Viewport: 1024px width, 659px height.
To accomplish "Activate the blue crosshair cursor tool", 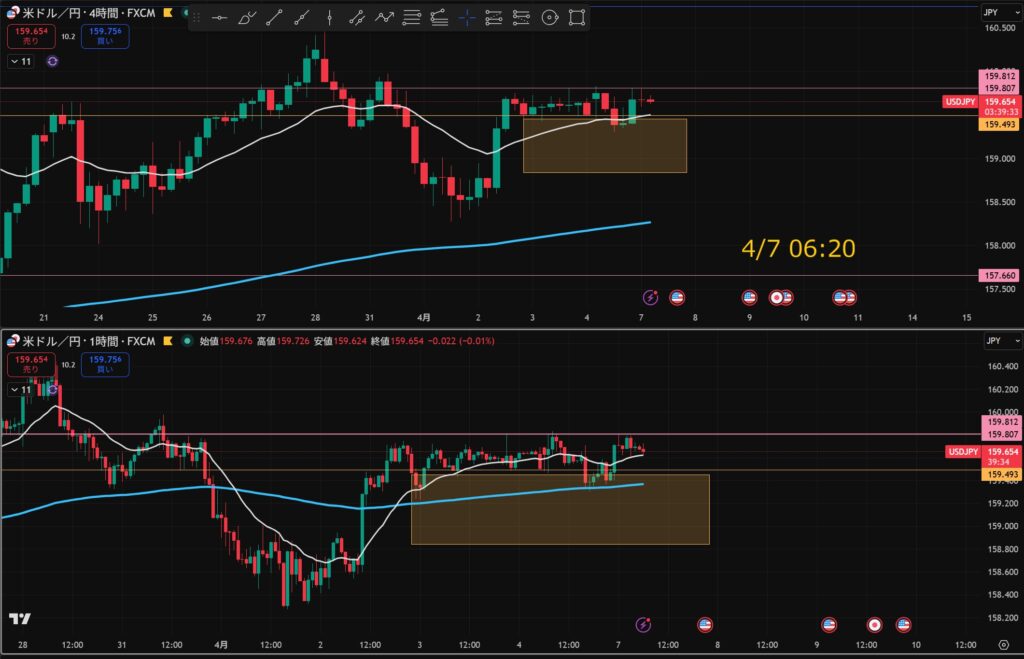I will pyautogui.click(x=466, y=17).
